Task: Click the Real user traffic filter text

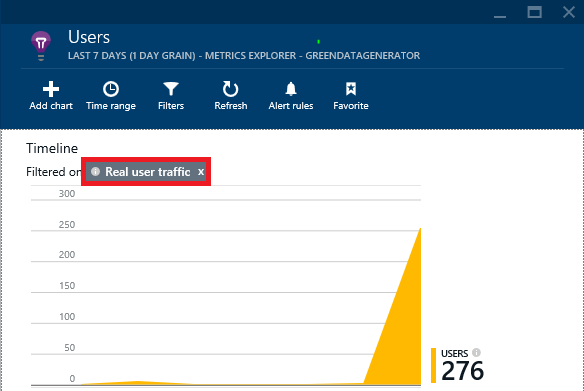Action: [x=147, y=172]
